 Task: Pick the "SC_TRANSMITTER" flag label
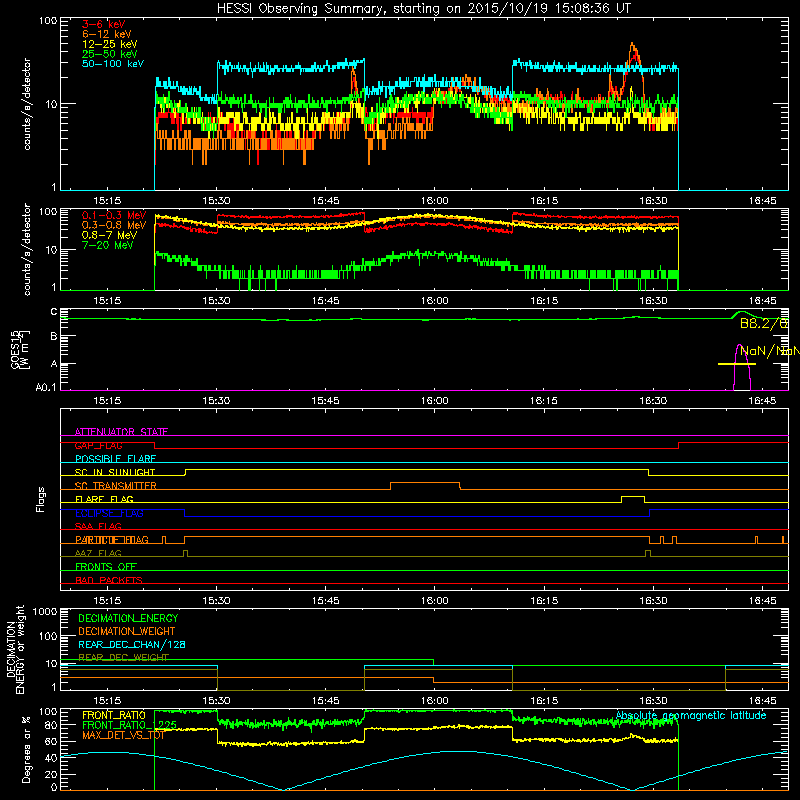click(x=115, y=486)
